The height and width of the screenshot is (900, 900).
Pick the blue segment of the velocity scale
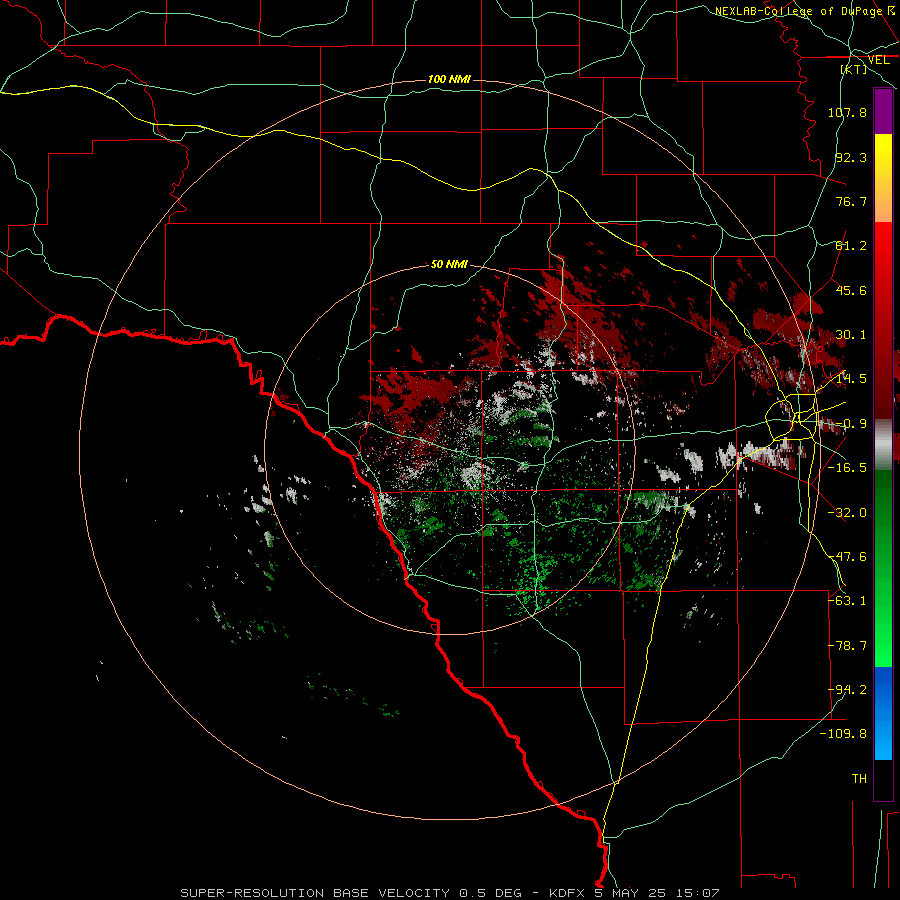click(883, 713)
